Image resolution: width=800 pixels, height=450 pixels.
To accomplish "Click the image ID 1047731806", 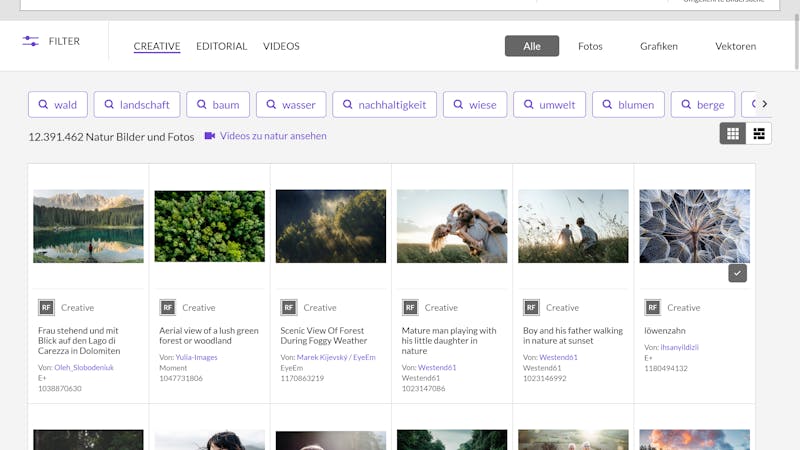I will tap(181, 378).
